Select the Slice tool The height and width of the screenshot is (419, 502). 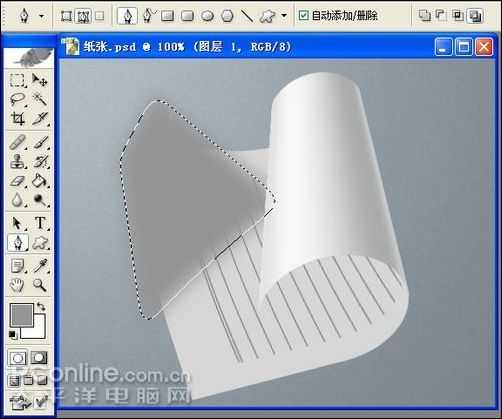(40, 118)
